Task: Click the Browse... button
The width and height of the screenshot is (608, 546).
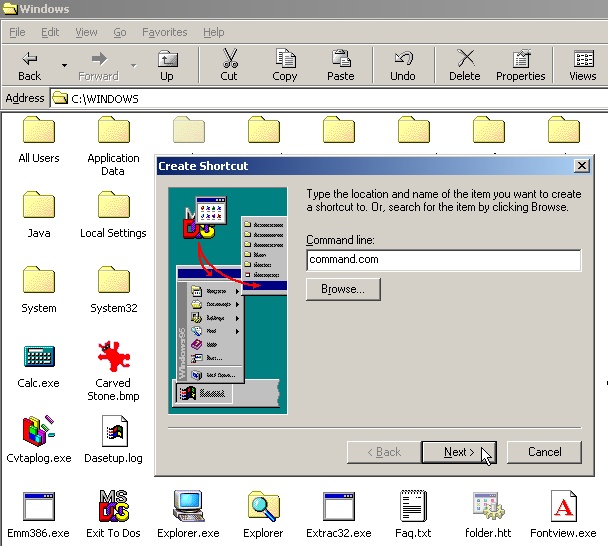Action: coord(343,289)
